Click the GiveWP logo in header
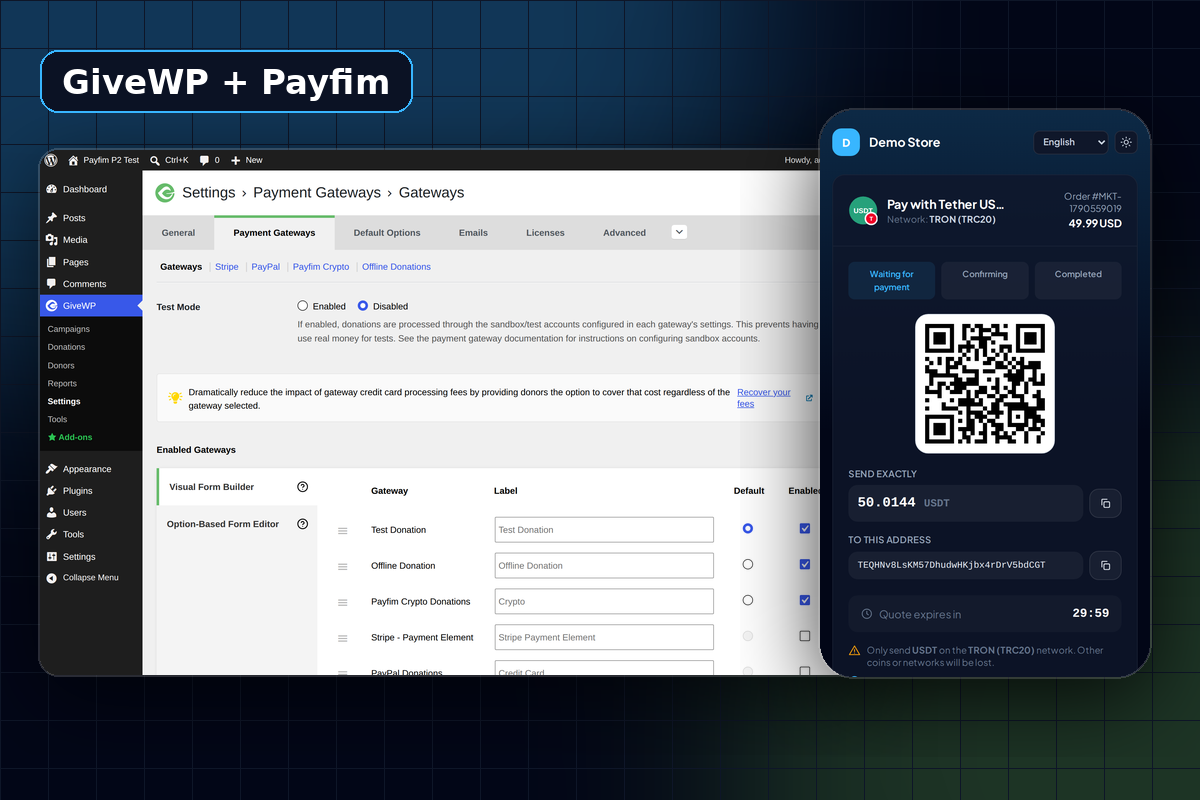Viewport: 1200px width, 800px height. click(x=164, y=193)
